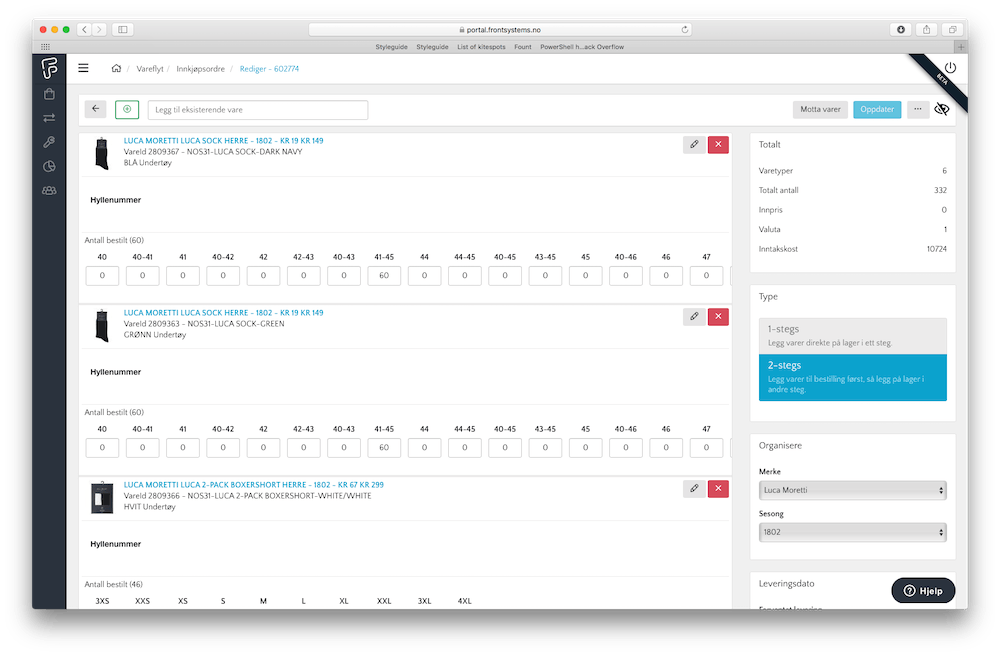This screenshot has width=1000, height=655.
Task: Click size 41-45 quantity field for GREEN sock
Action: (384, 448)
